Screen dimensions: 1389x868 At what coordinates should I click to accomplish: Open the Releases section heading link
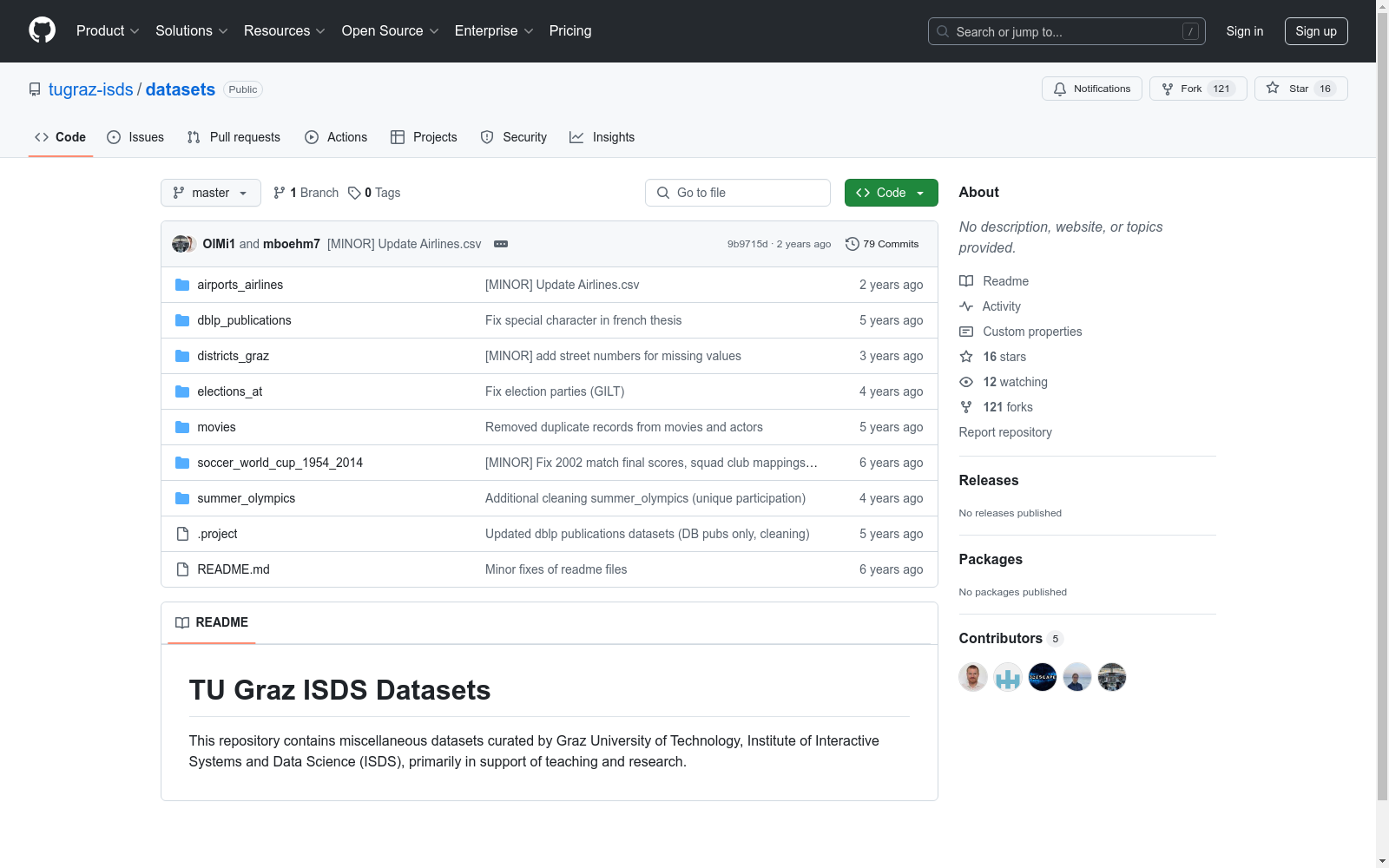(x=989, y=480)
